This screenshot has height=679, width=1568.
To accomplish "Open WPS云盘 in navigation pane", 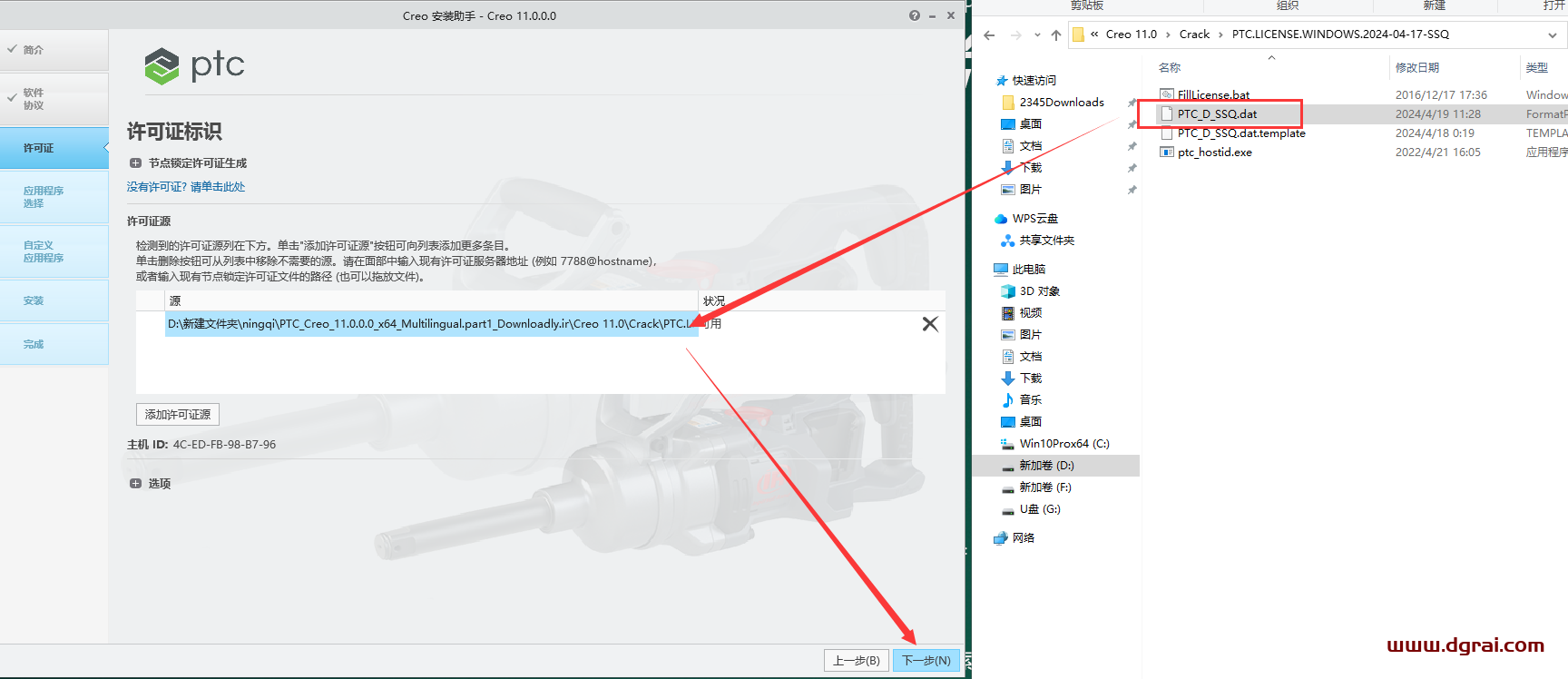I will coord(1034,219).
